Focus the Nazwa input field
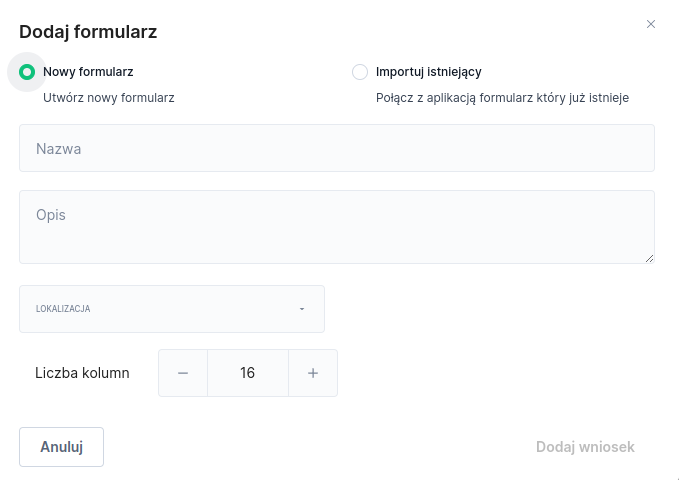679x480 pixels. [336, 148]
